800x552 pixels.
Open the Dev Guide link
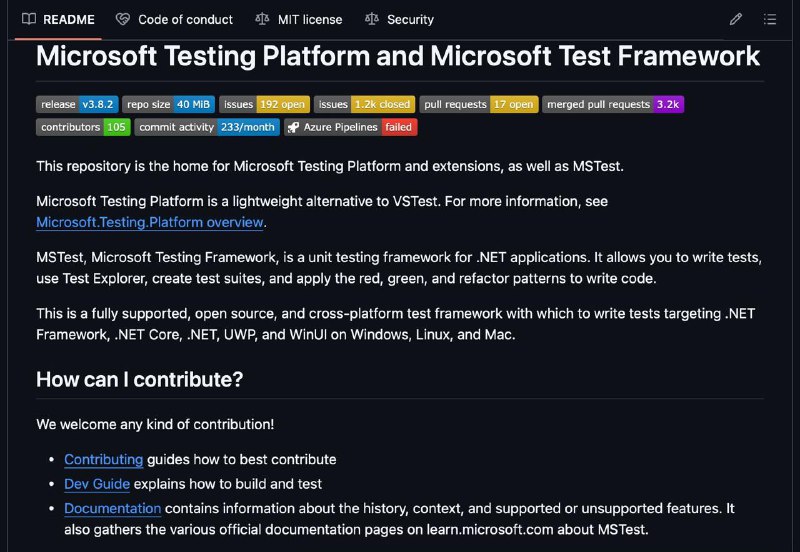[x=97, y=484]
